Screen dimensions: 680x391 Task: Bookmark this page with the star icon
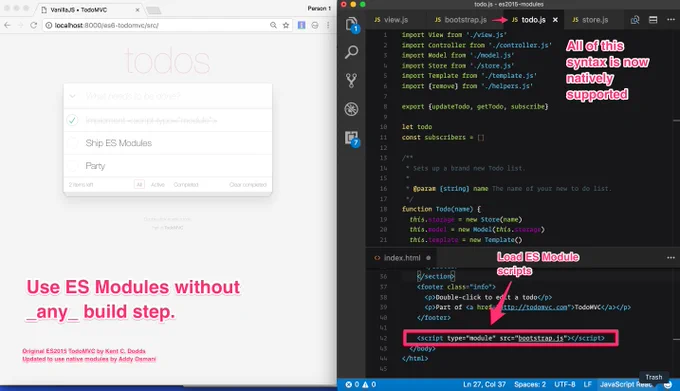(286, 25)
